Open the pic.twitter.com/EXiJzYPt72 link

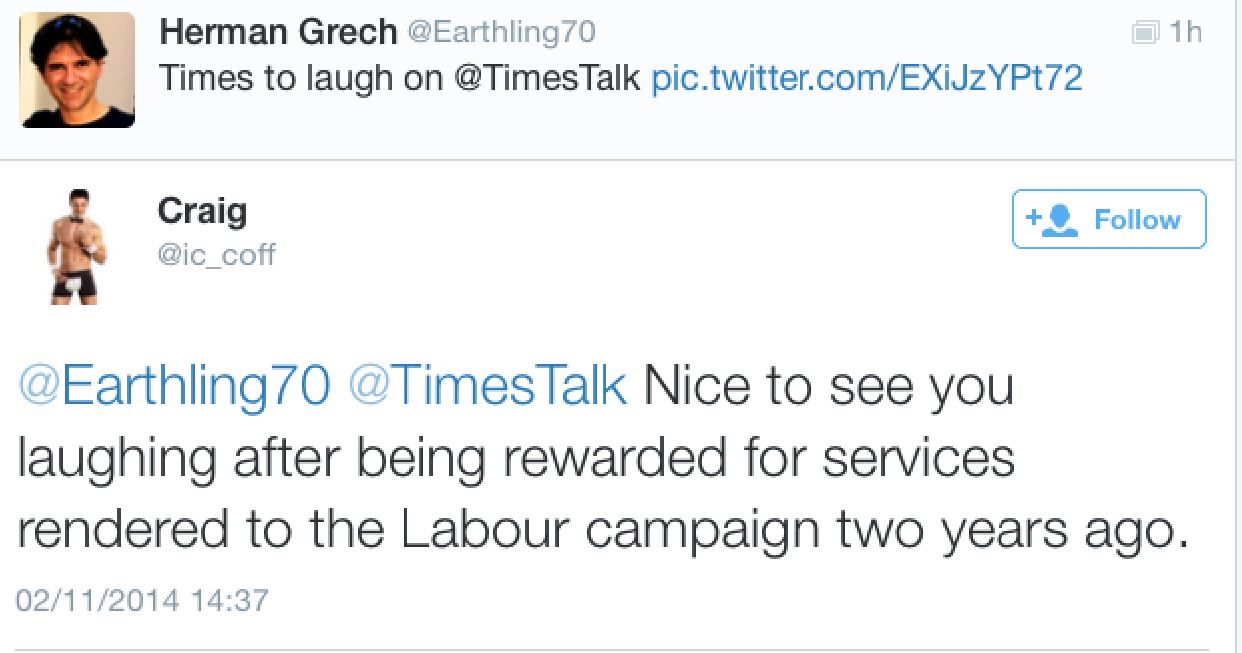[866, 78]
